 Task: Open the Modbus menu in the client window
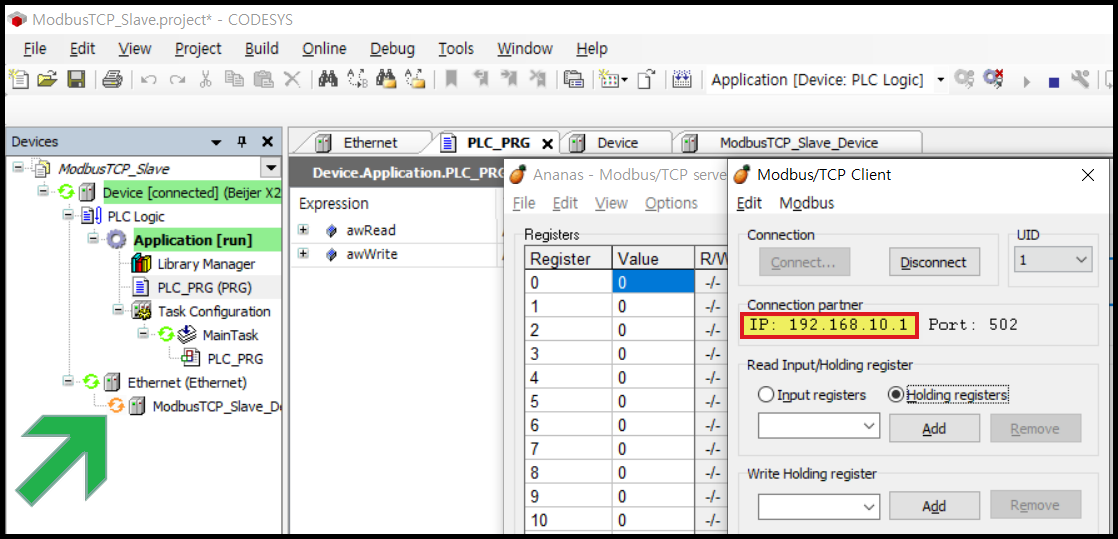coord(806,203)
